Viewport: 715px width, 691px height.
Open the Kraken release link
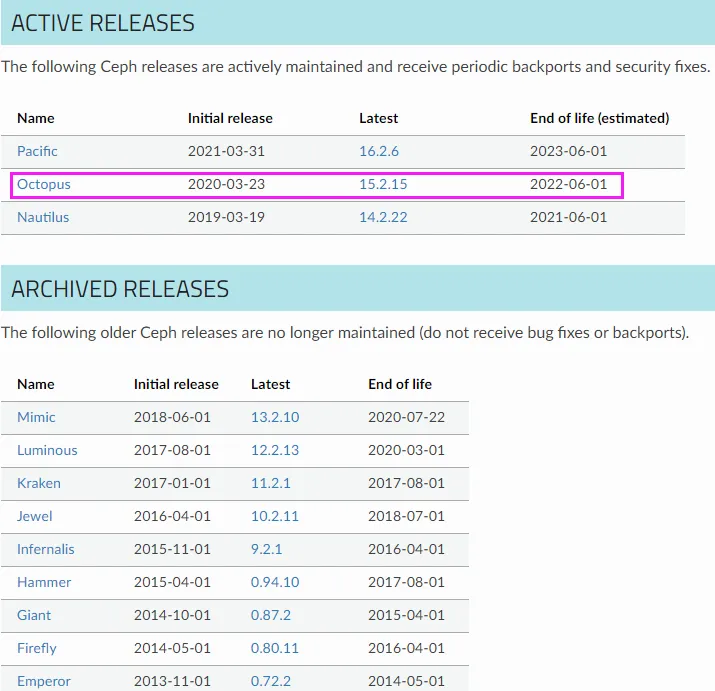[x=39, y=483]
